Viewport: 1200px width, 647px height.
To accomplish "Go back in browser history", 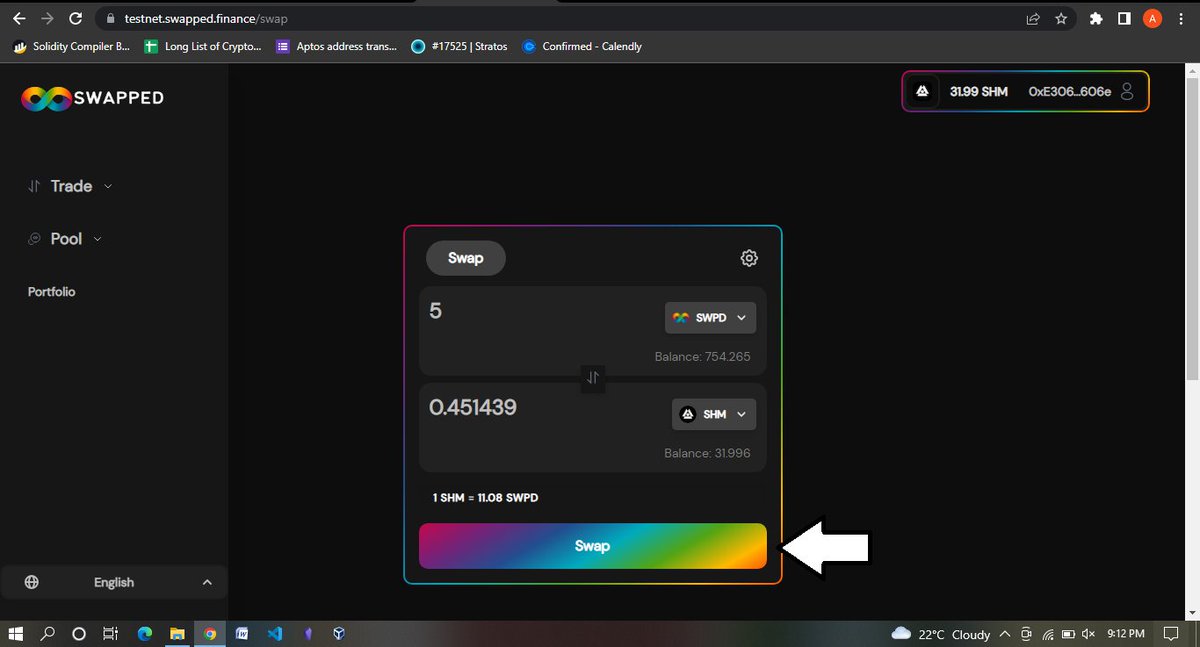I will [x=19, y=18].
